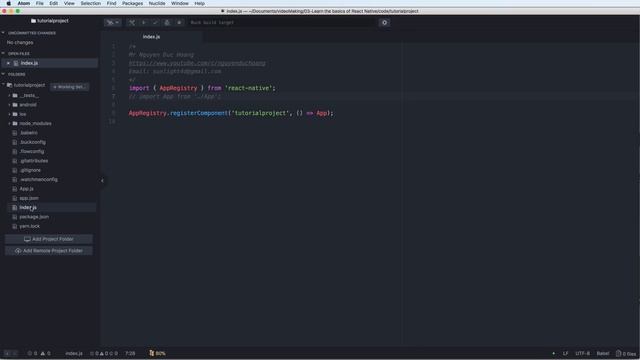Click 'react-native' string in import line
This screenshot has width=640, height=360.
250,88
